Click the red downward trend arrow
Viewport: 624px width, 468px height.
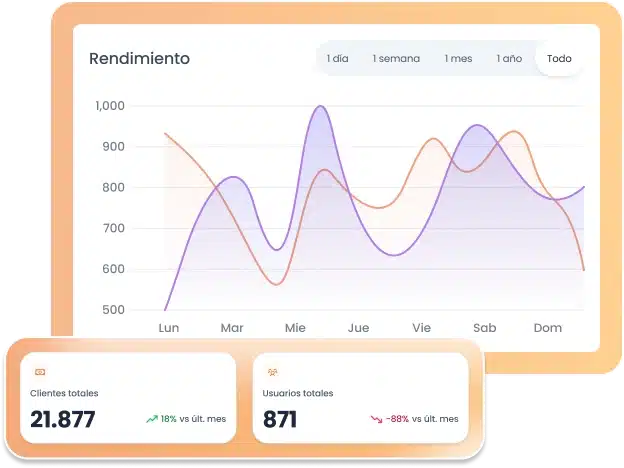click(x=377, y=419)
